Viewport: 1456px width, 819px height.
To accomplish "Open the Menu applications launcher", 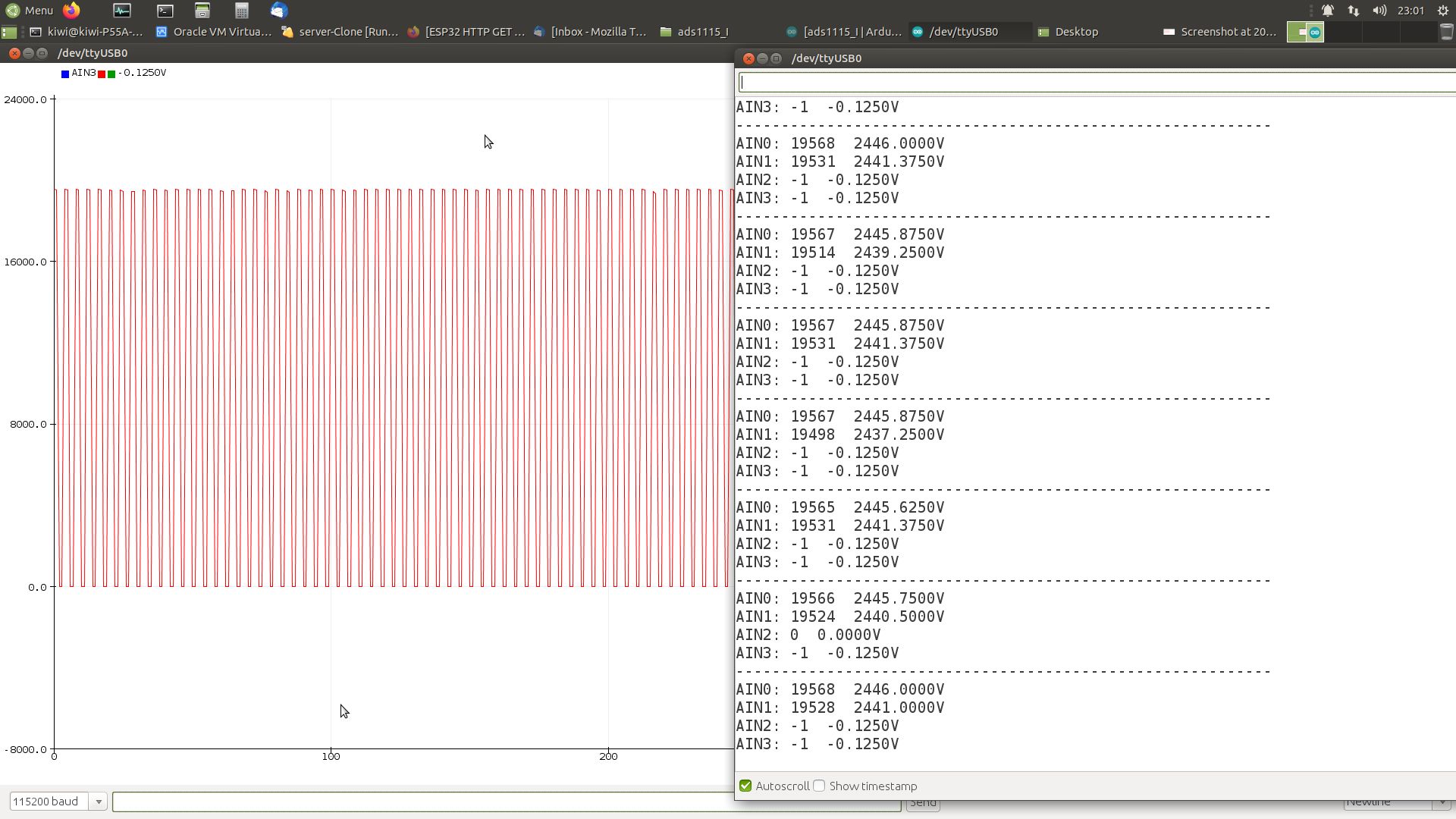I will click(29, 11).
